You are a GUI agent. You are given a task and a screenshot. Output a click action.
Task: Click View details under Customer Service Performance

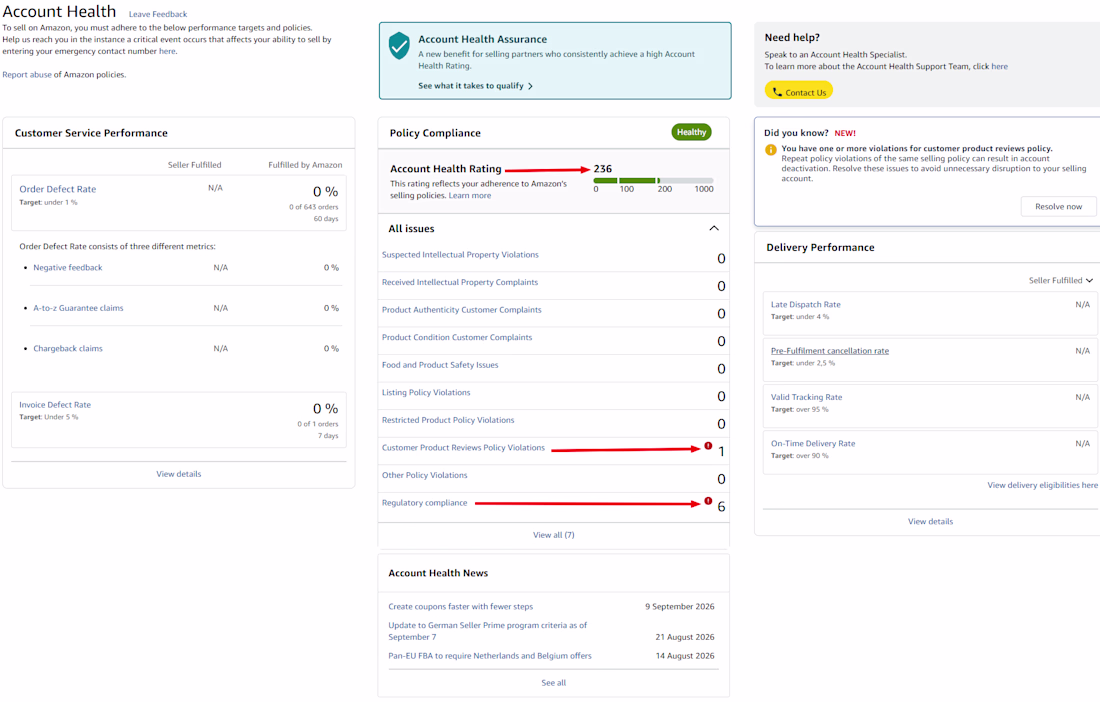tap(178, 474)
